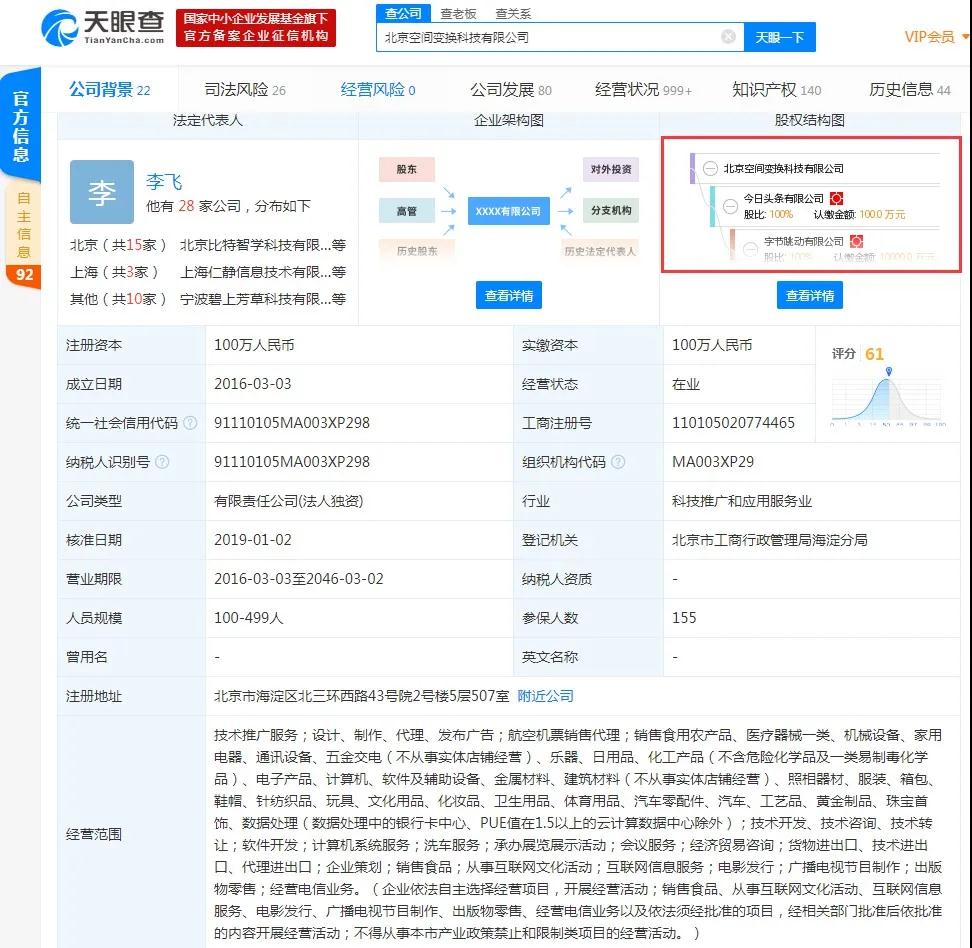Image resolution: width=972 pixels, height=948 pixels.
Task: Select 北京市工商行政管理局海淀分局 registrar text
Action: coord(769,540)
